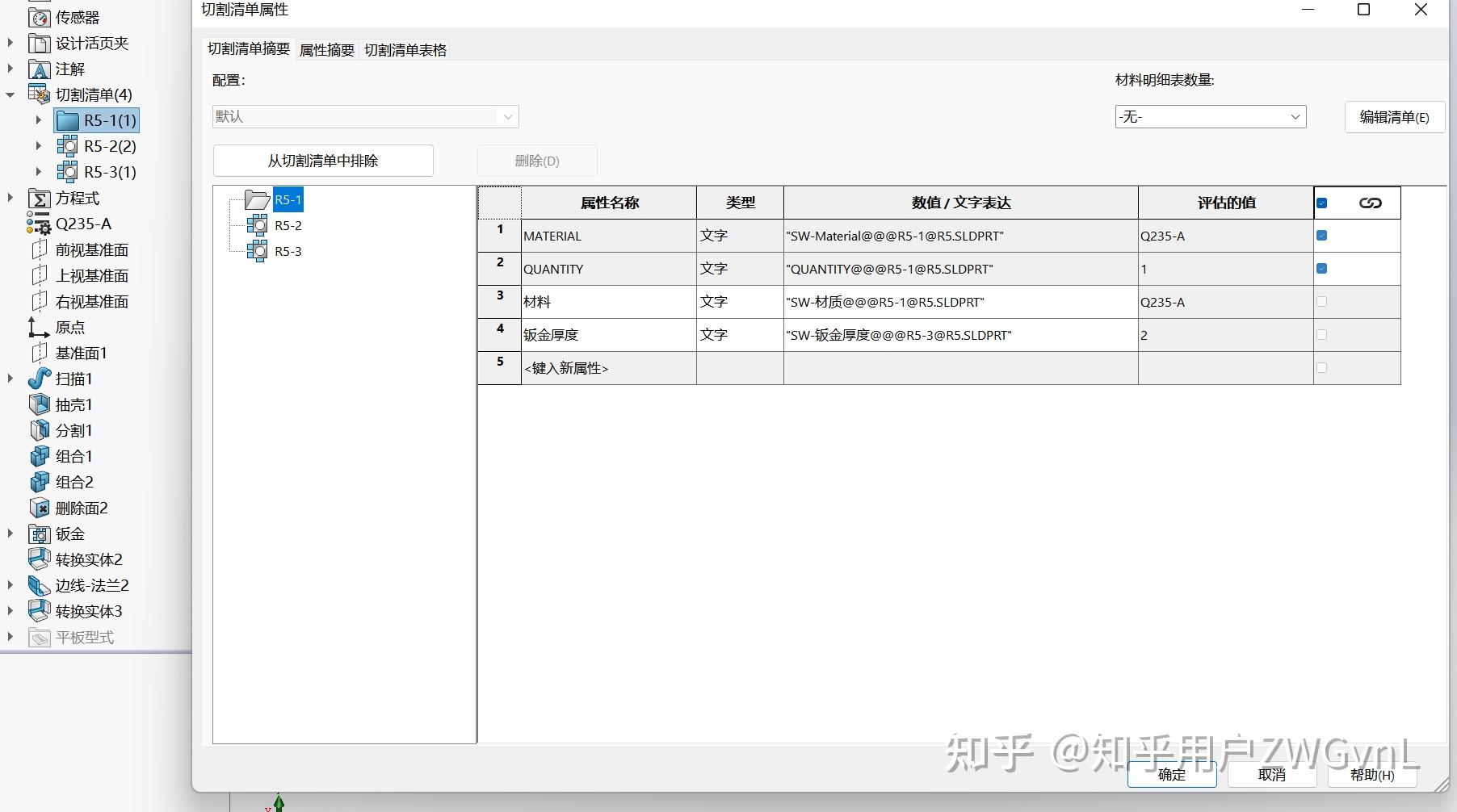The height and width of the screenshot is (812, 1457).
Task: Click the 取消 cancel button
Action: [1272, 774]
